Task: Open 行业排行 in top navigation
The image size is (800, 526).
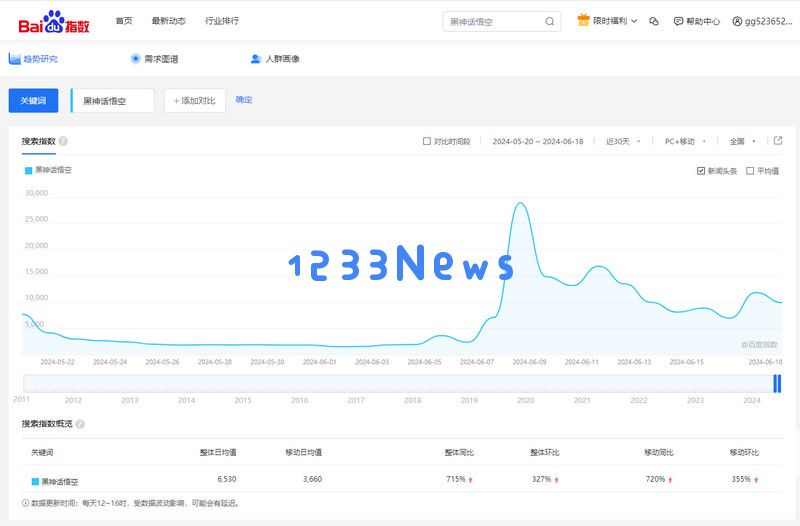Action: (x=222, y=21)
